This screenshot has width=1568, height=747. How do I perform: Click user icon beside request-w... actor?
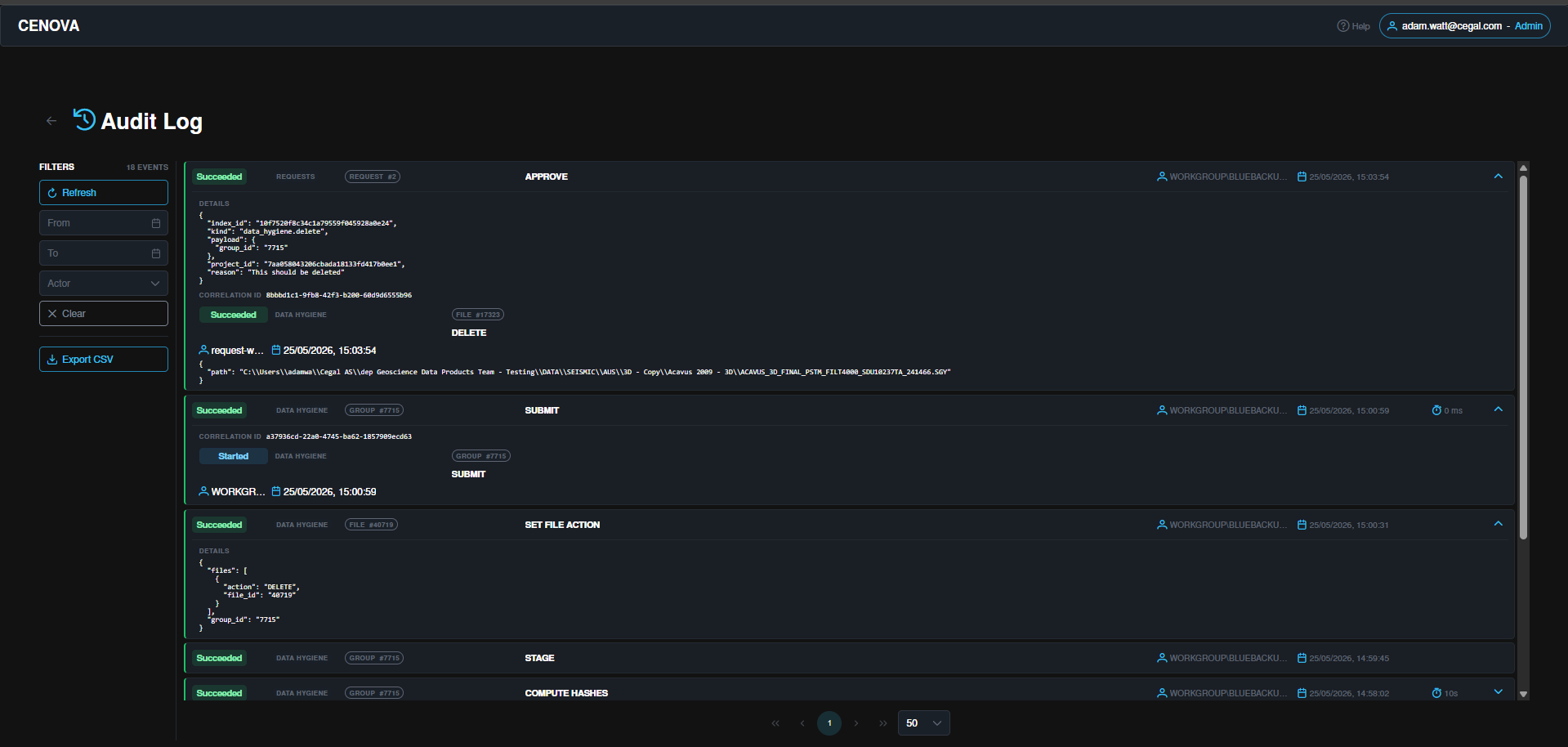point(203,350)
